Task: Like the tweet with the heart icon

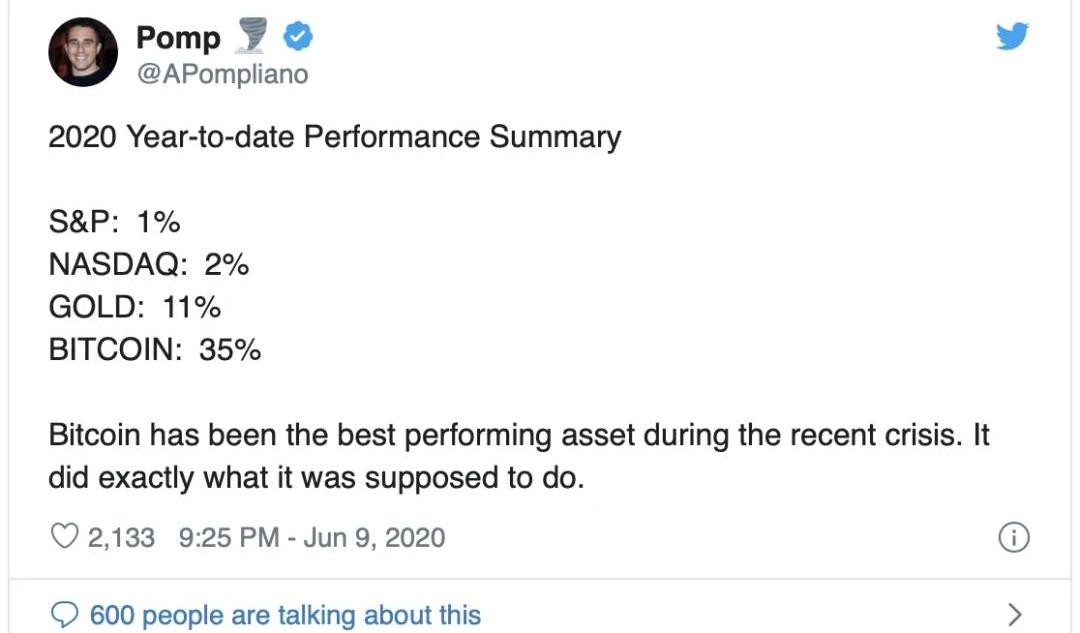Action: 65,536
